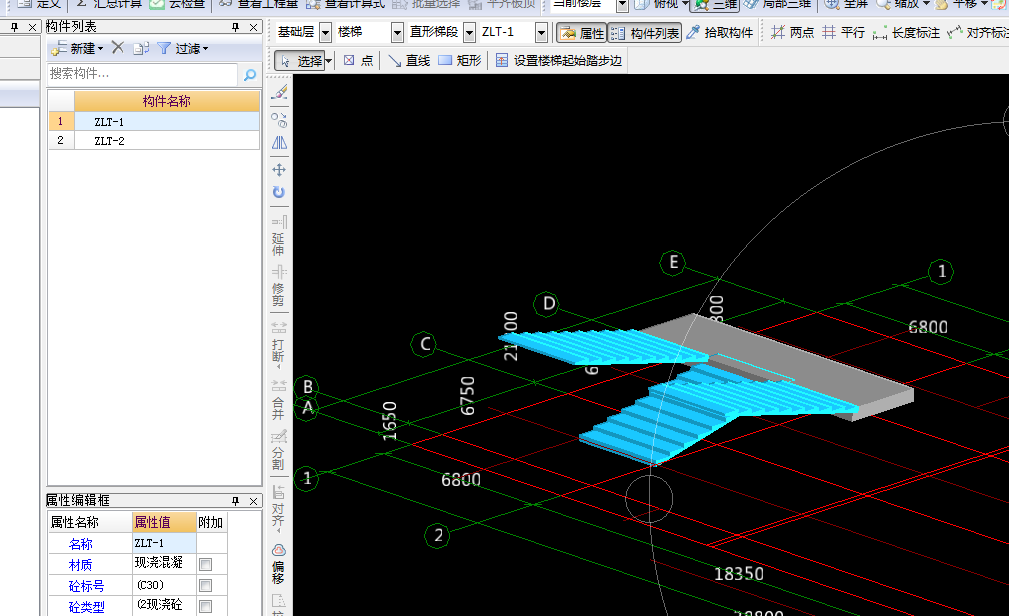Screen dimensions: 1009x616
Task: Close the 属性编辑框 panel
Action: pyautogui.click(x=254, y=501)
